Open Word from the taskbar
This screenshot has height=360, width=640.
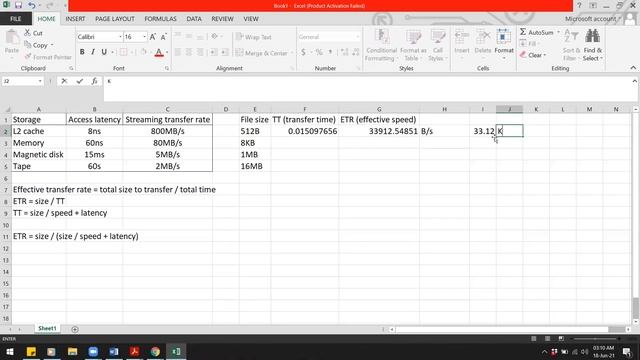tap(114, 351)
